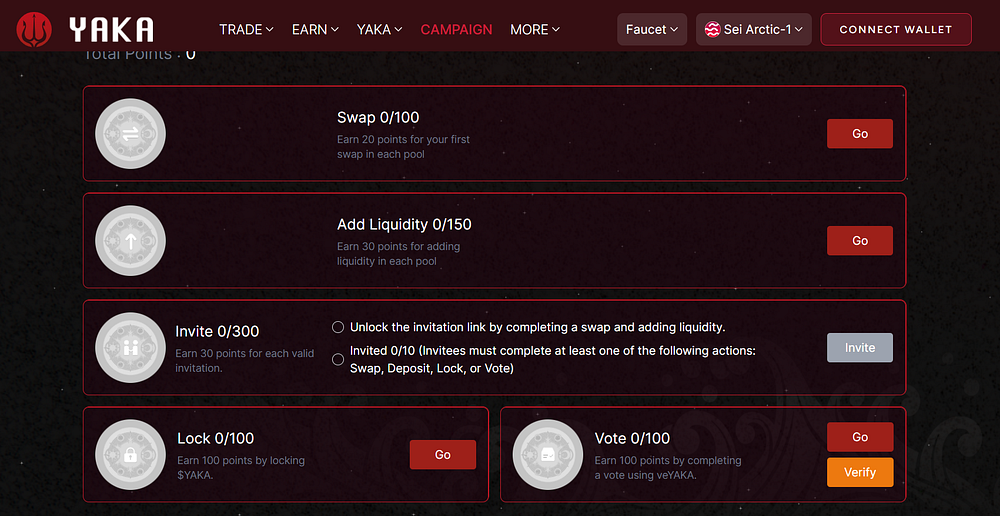Click the greyed Invite button
Image resolution: width=1000 pixels, height=516 pixels.
point(860,348)
